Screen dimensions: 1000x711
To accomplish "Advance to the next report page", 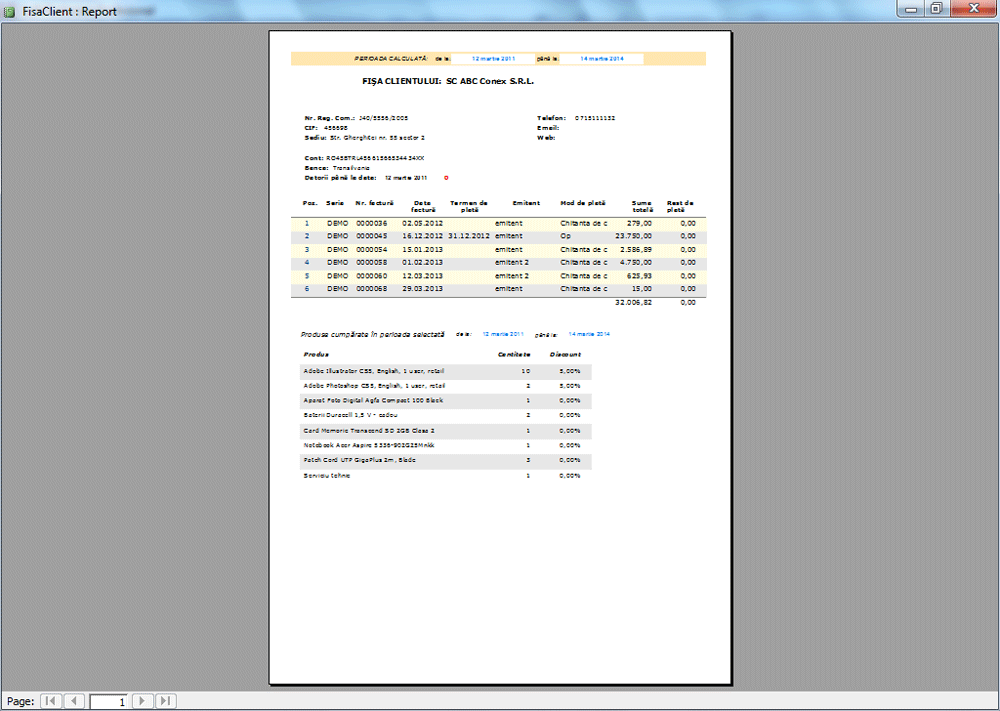I will point(143,702).
